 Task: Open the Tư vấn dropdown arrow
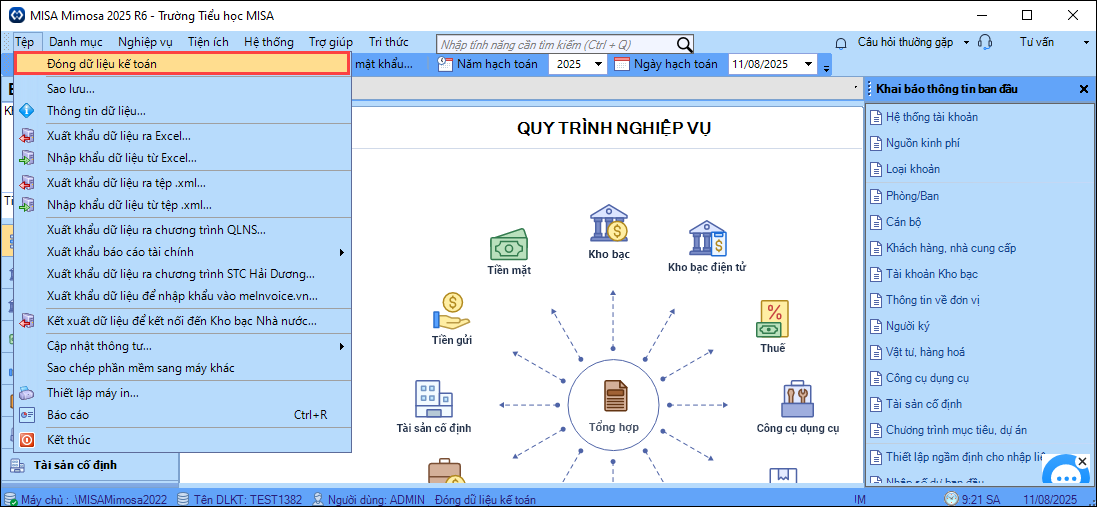1087,43
